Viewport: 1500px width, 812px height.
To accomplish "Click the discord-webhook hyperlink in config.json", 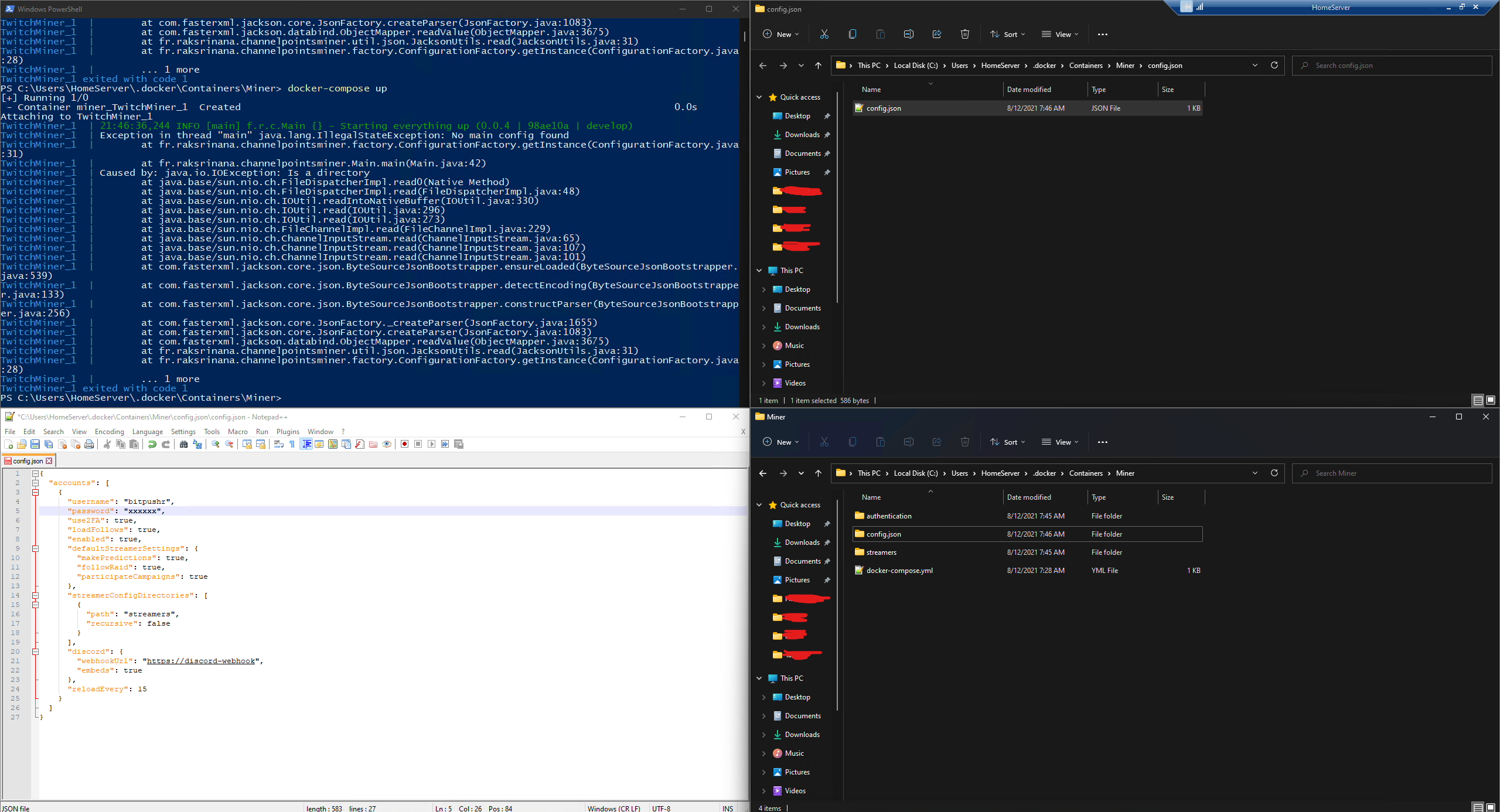I will click(x=202, y=660).
